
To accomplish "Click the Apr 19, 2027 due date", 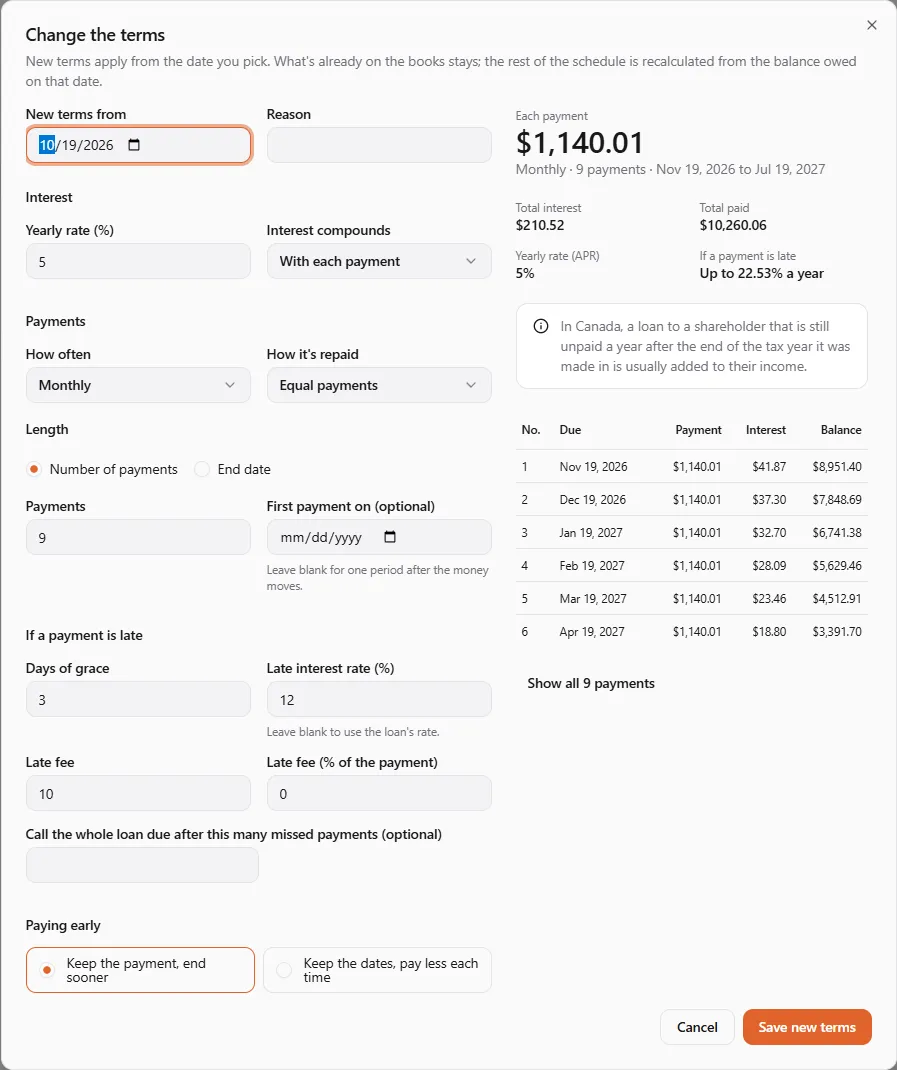I will point(592,632).
